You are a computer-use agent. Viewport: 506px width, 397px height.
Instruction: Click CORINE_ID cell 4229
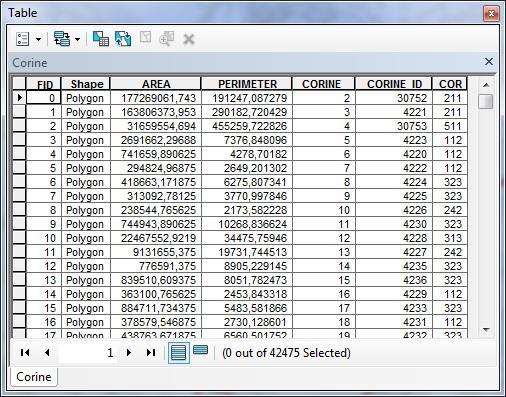click(x=394, y=294)
